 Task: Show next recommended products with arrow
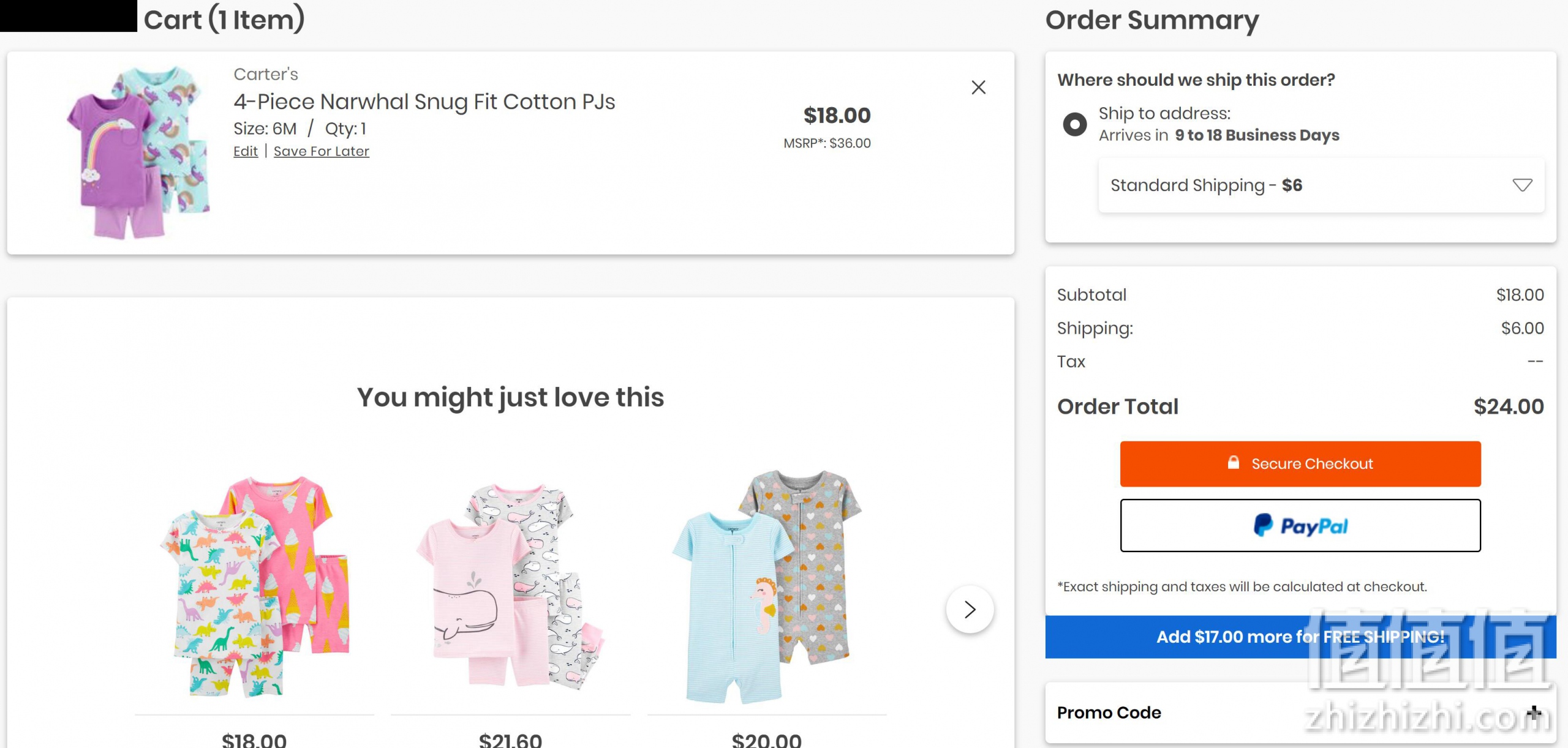tap(970, 609)
